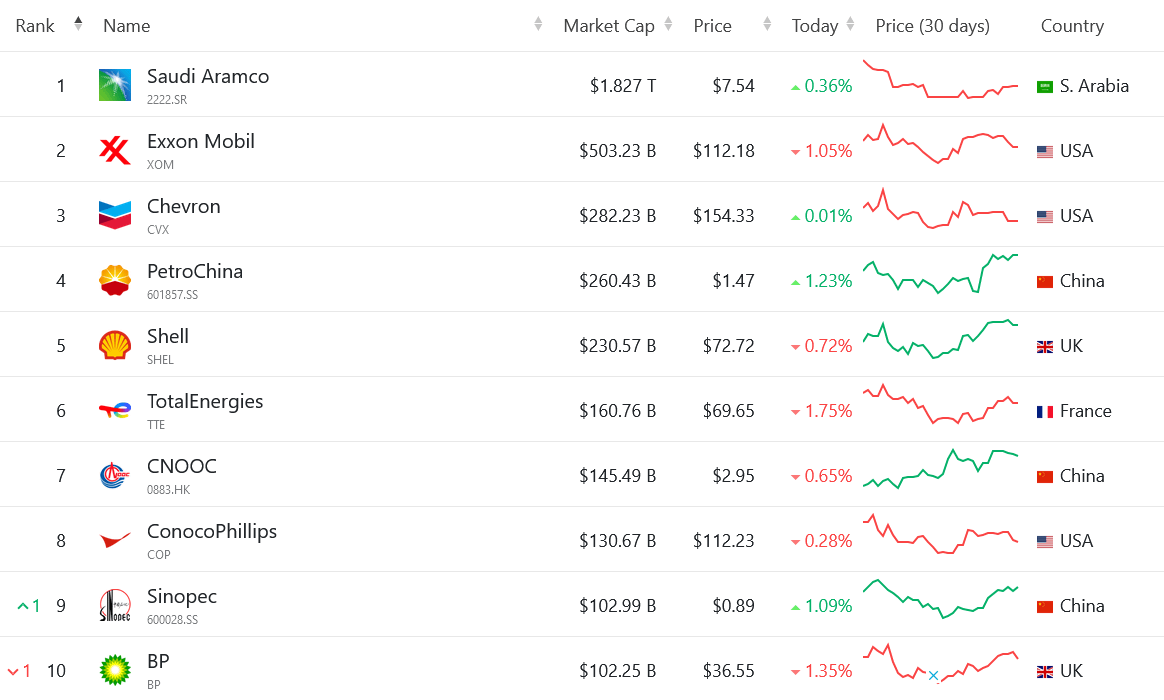1164x700 pixels.
Task: Sort by Today column sort arrows
Action: 850,24
